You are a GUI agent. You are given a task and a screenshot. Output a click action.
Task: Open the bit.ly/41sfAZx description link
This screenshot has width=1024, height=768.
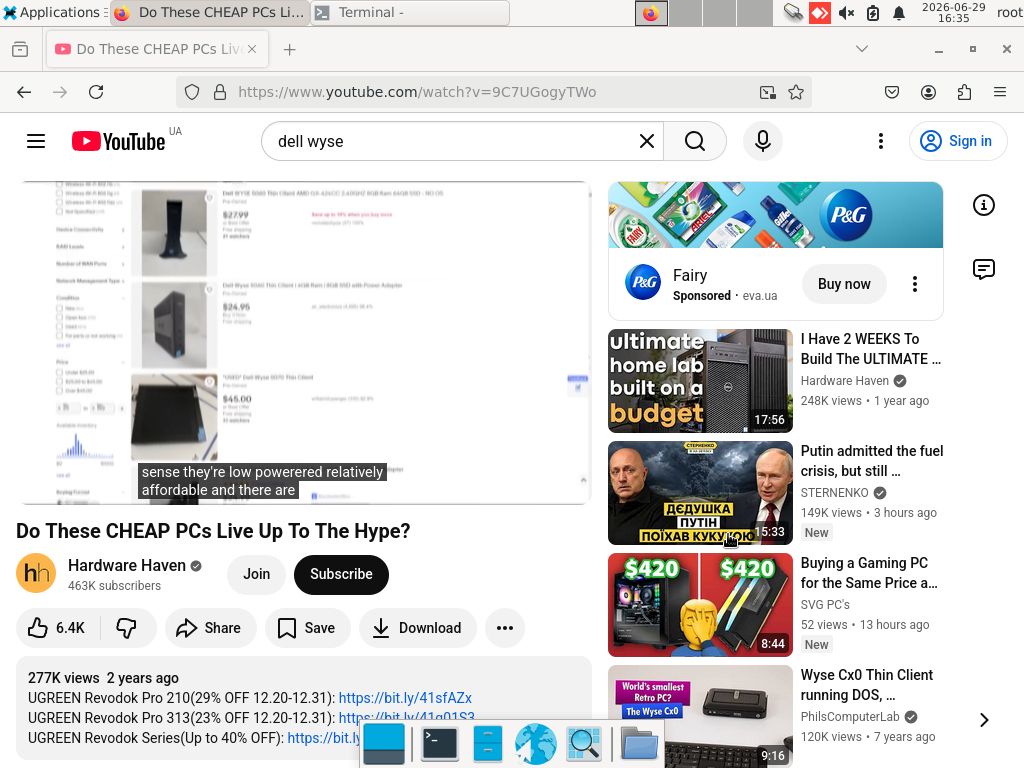point(405,698)
